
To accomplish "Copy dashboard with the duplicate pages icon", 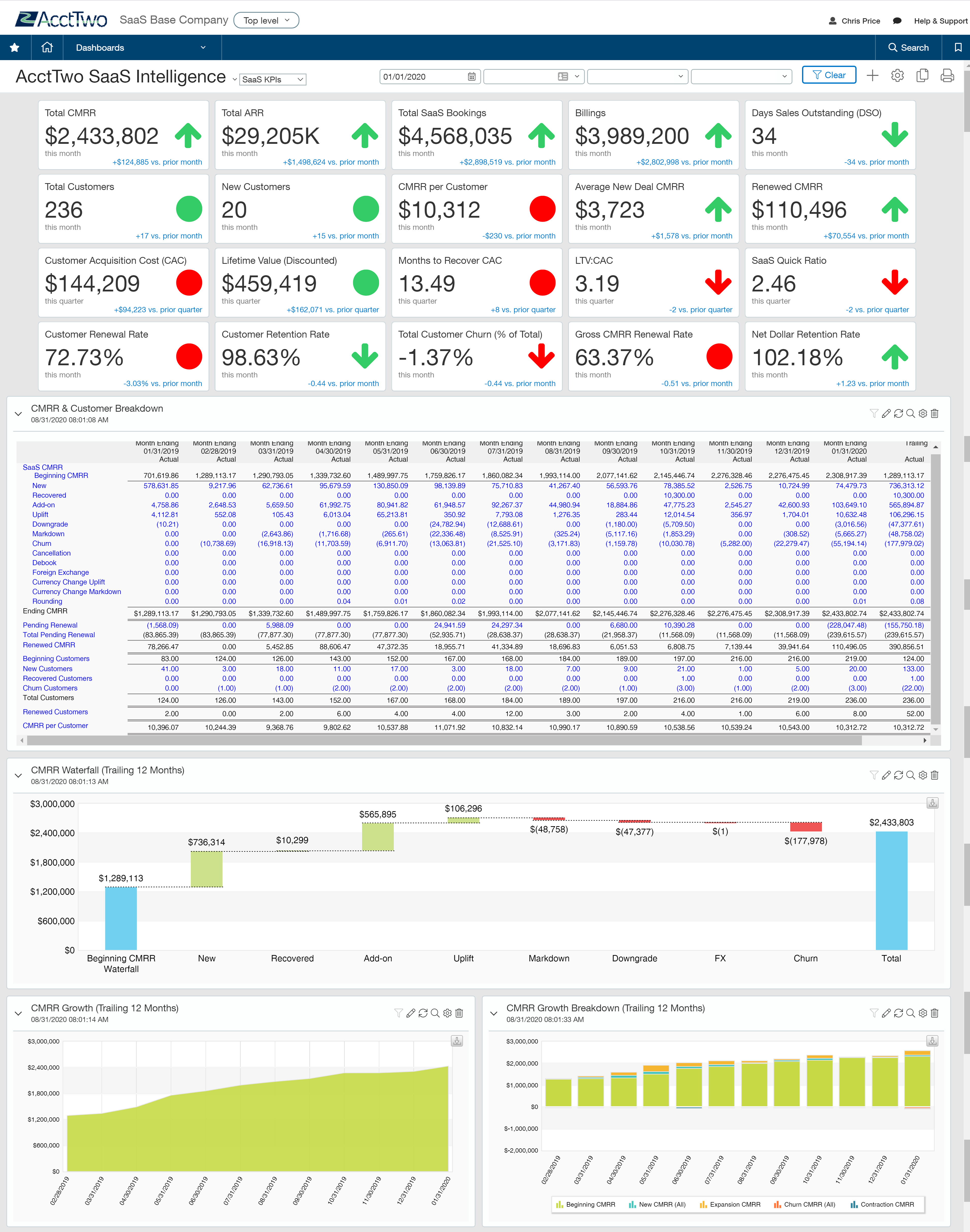I will coord(922,76).
